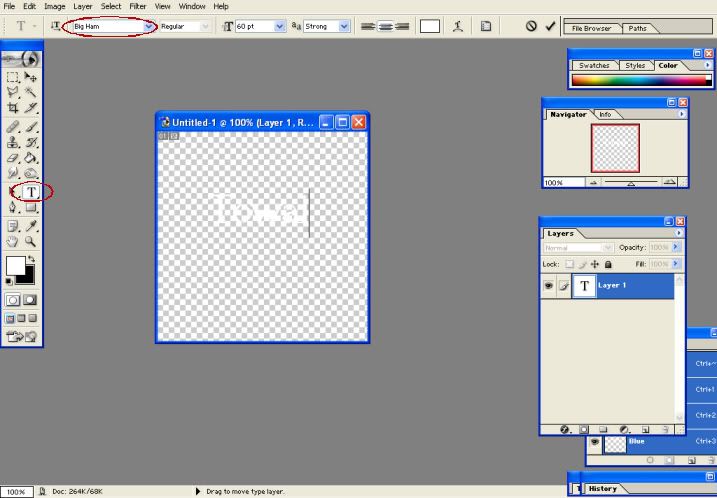This screenshot has width=717, height=498.
Task: Open the Image menu
Action: pos(55,6)
